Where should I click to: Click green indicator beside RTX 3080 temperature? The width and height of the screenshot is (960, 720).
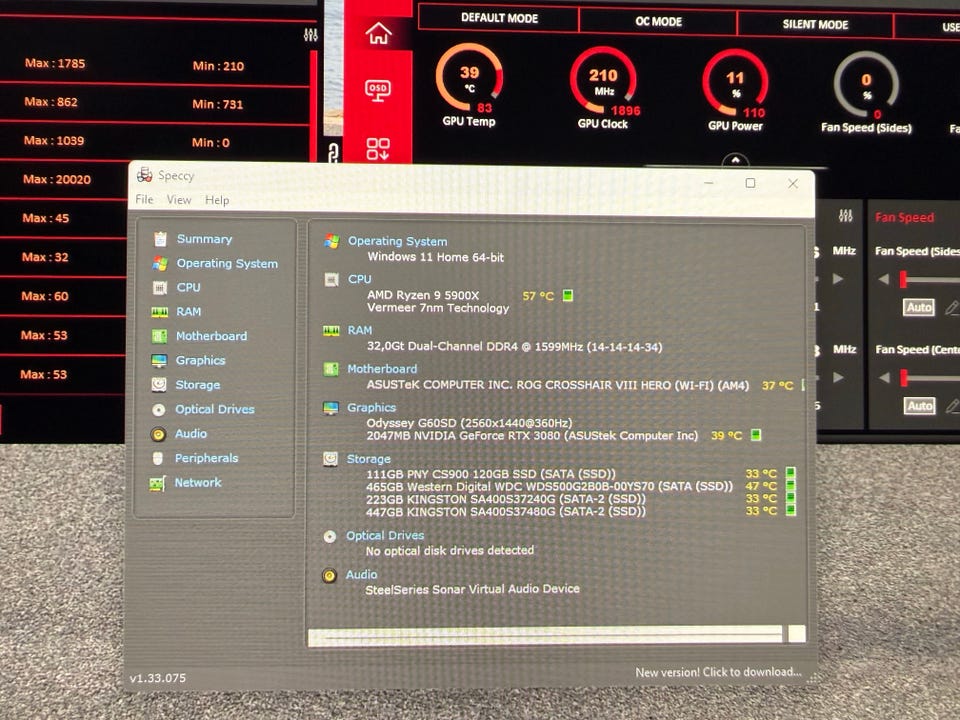pos(756,435)
